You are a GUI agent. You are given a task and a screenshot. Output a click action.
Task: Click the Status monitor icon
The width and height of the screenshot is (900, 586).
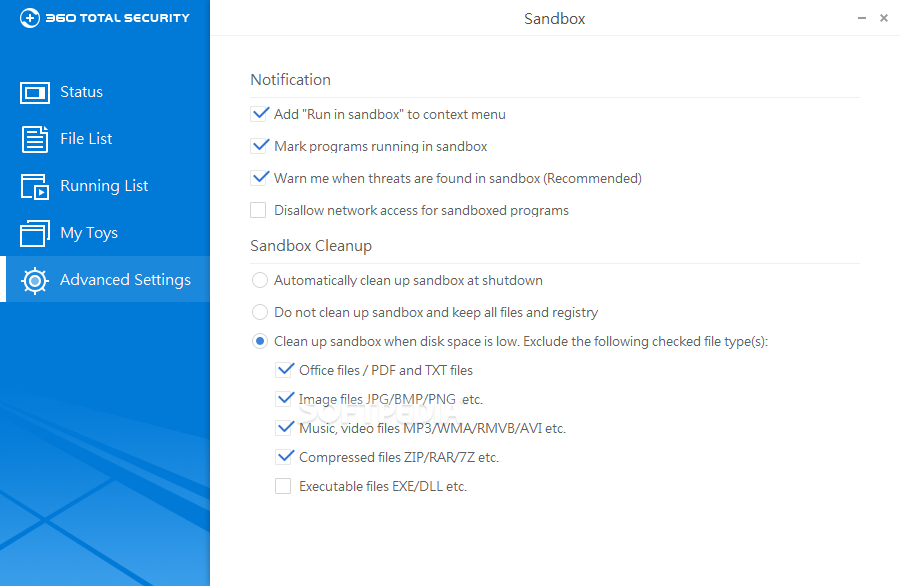click(x=35, y=92)
